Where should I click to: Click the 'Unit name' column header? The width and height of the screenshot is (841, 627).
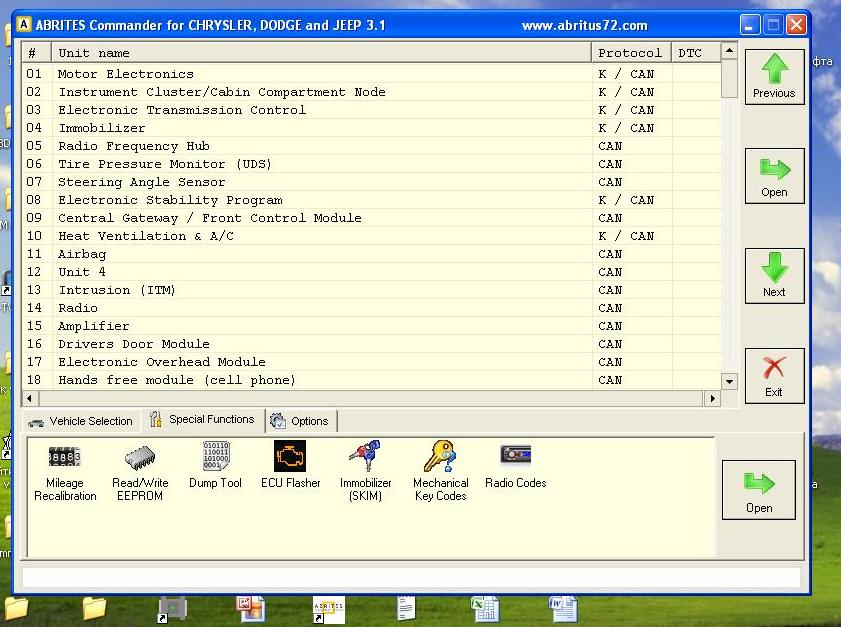pos(321,53)
